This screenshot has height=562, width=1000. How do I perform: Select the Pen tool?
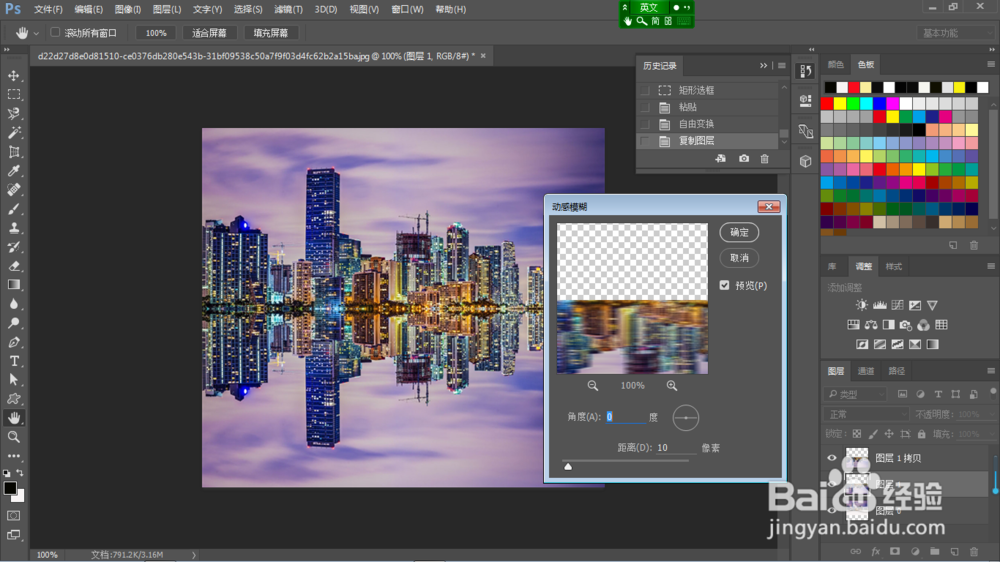(13, 342)
